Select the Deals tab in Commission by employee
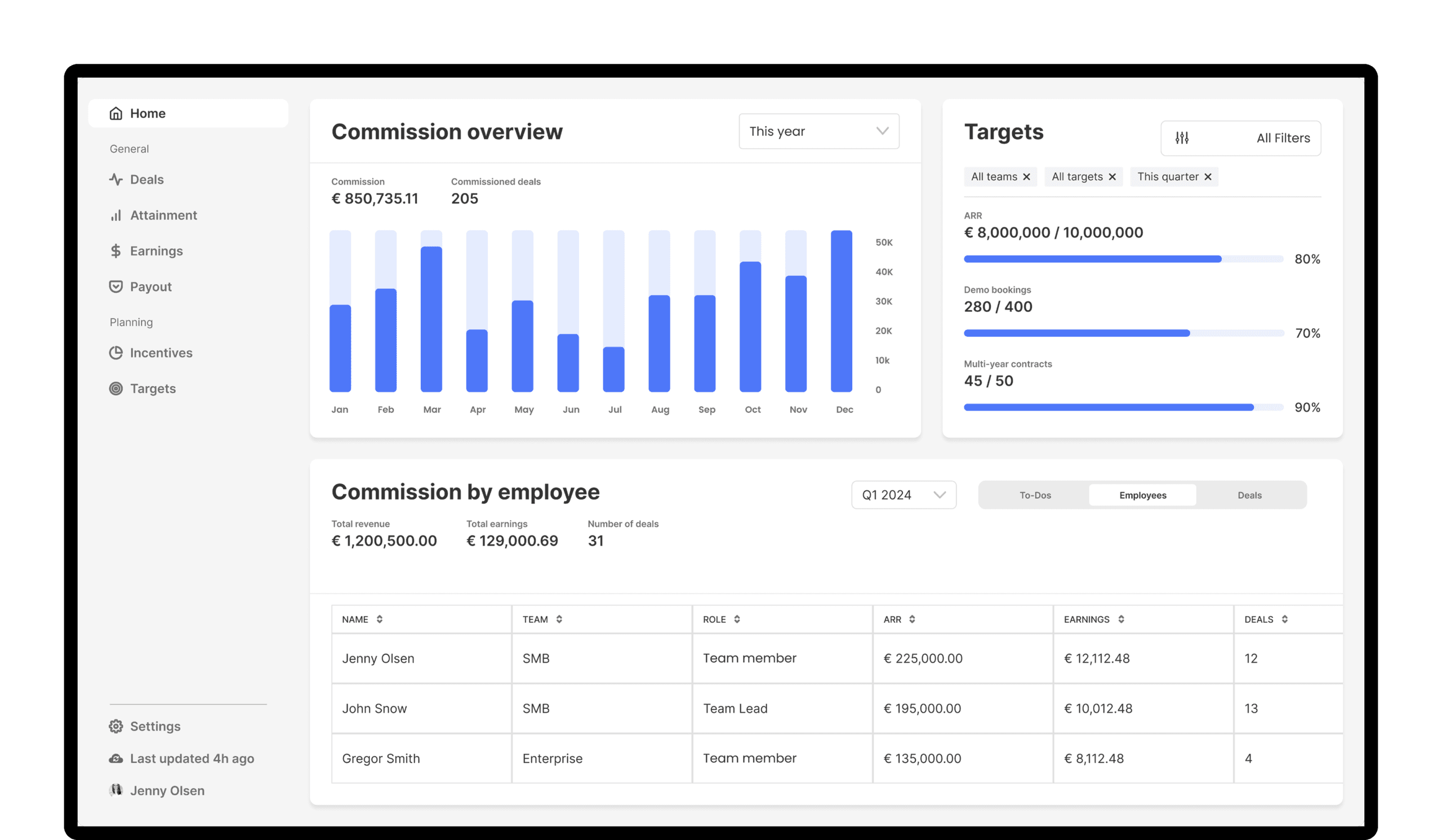Image resolution: width=1442 pixels, height=840 pixels. point(1250,495)
